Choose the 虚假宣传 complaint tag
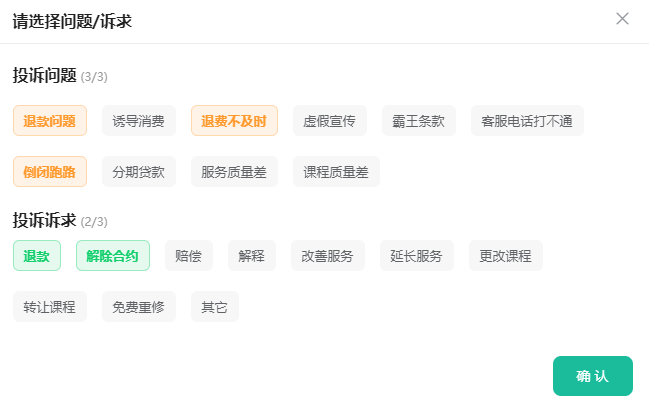Image resolution: width=649 pixels, height=403 pixels. (x=330, y=120)
